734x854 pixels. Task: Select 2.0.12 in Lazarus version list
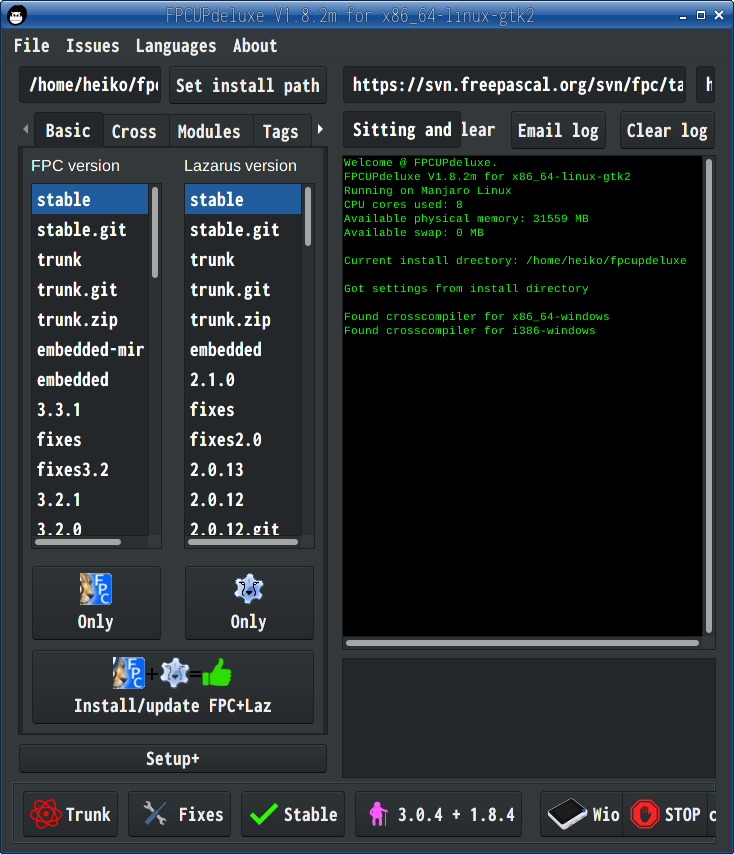click(243, 499)
